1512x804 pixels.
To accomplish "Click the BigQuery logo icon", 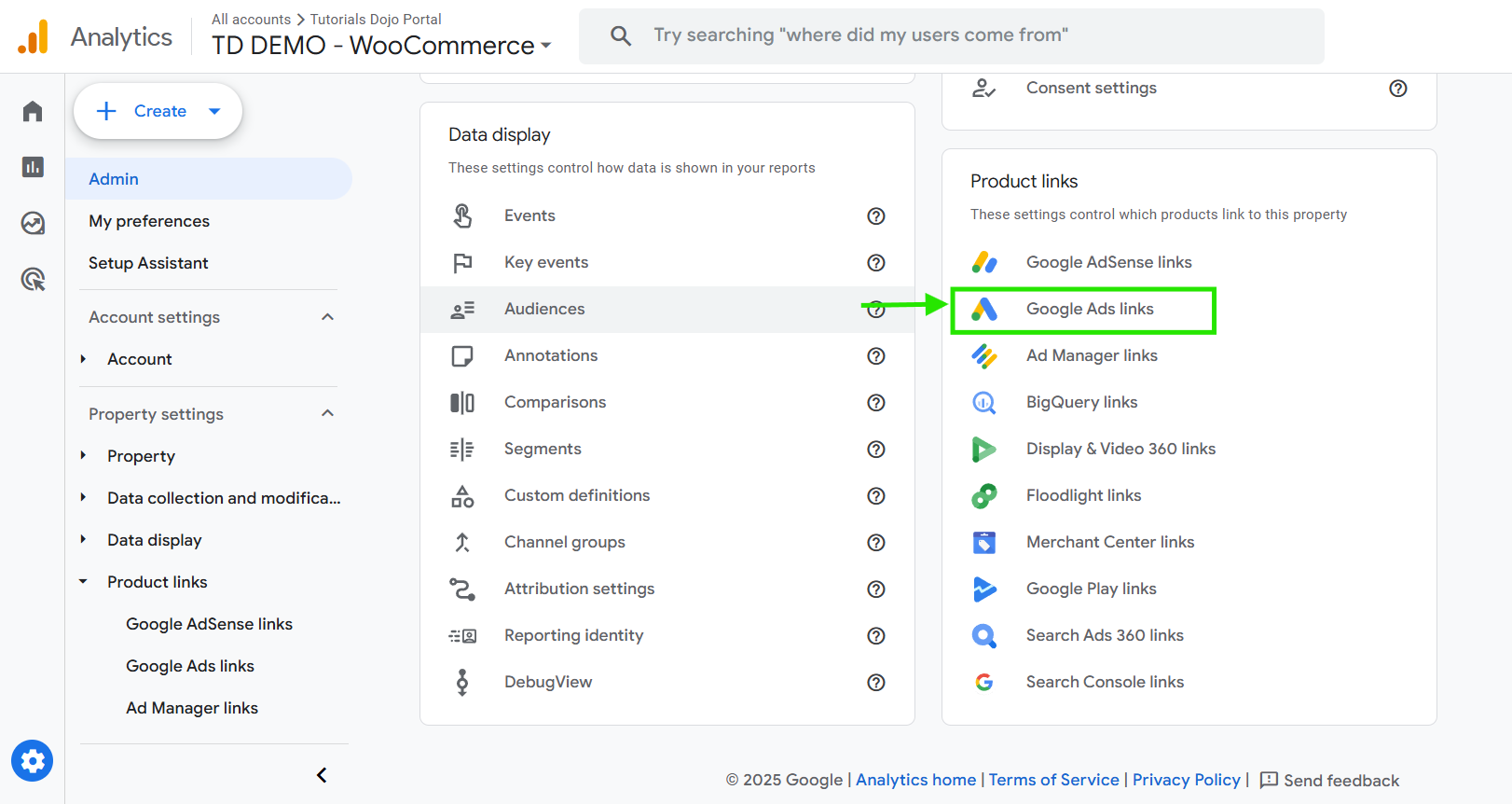I will pos(984,402).
